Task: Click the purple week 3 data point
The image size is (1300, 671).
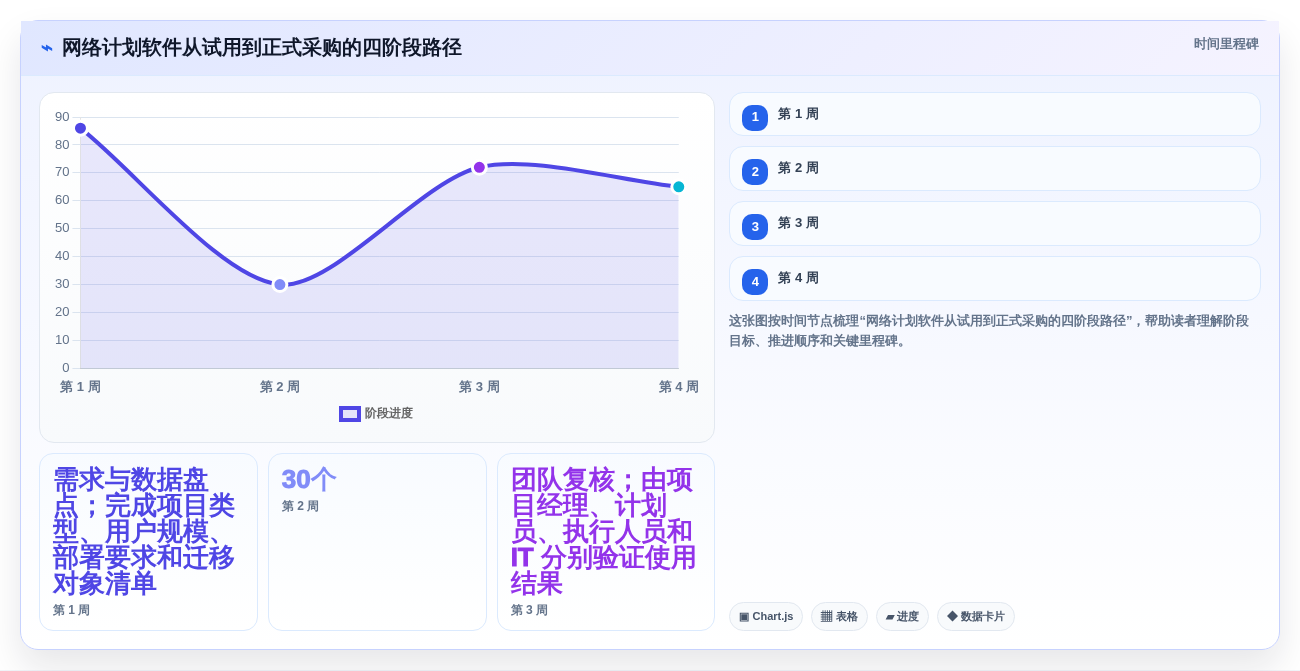Action: click(479, 167)
